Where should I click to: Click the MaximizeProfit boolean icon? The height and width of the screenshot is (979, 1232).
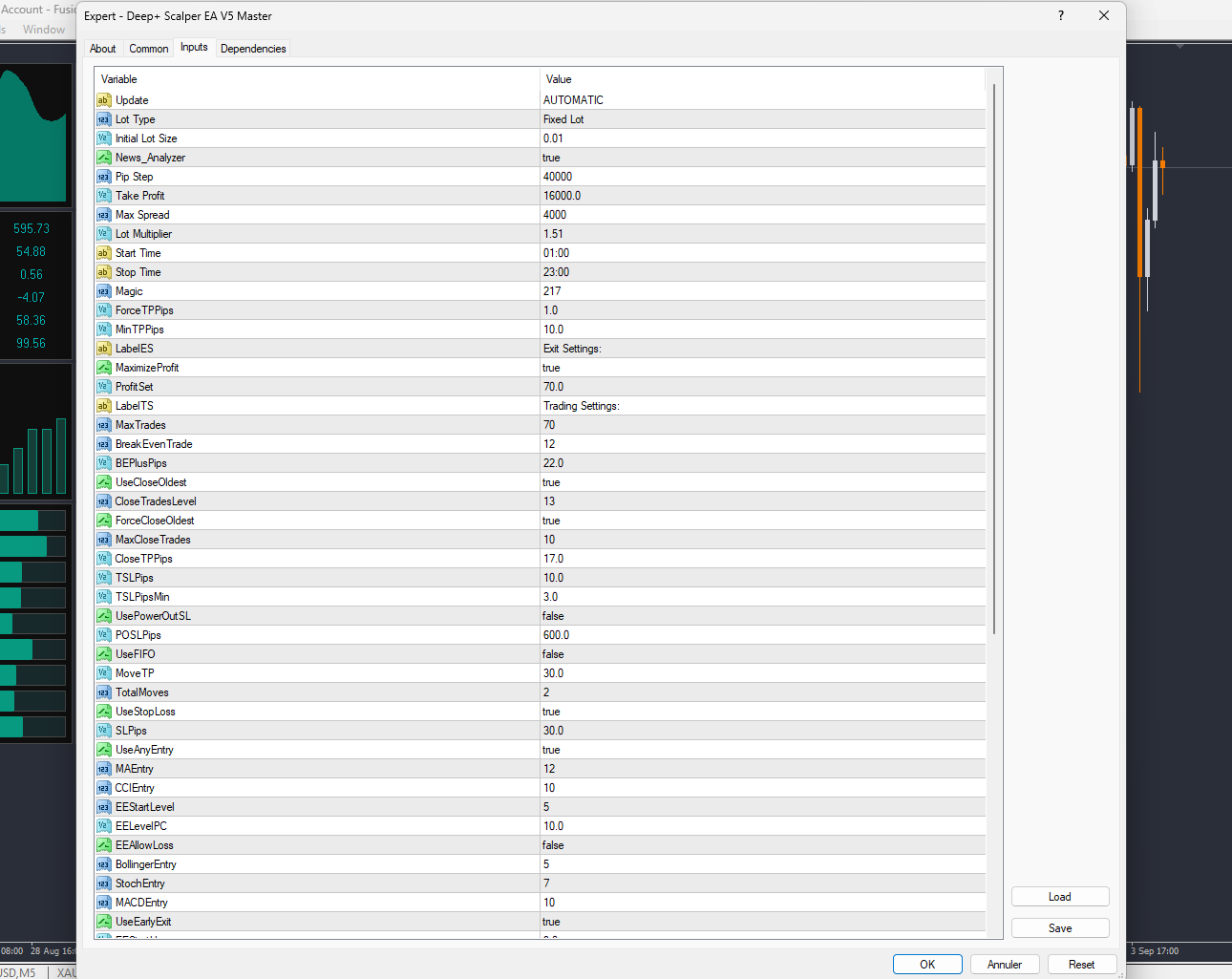click(103, 368)
